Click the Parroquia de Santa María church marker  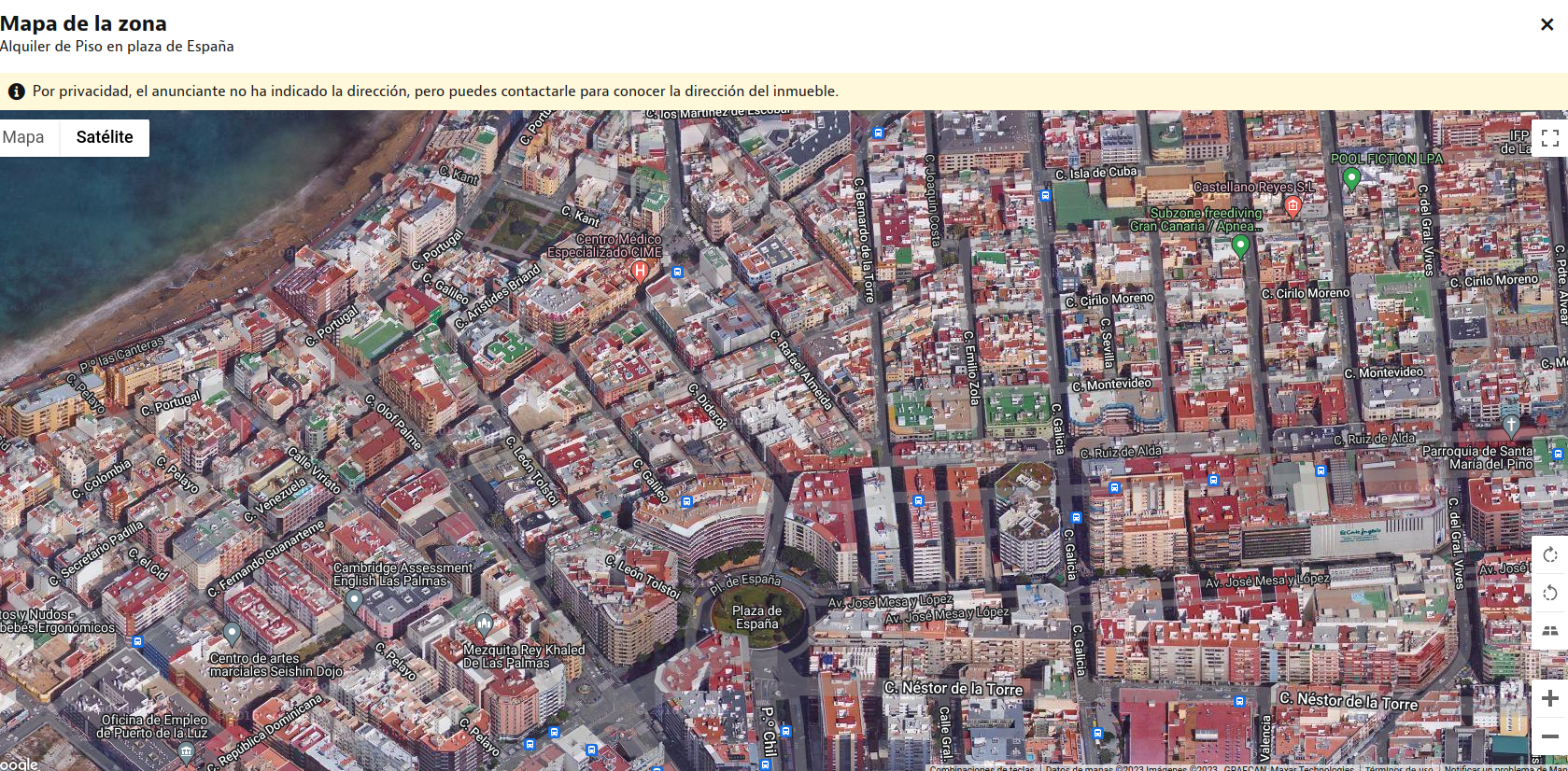coord(1511,426)
